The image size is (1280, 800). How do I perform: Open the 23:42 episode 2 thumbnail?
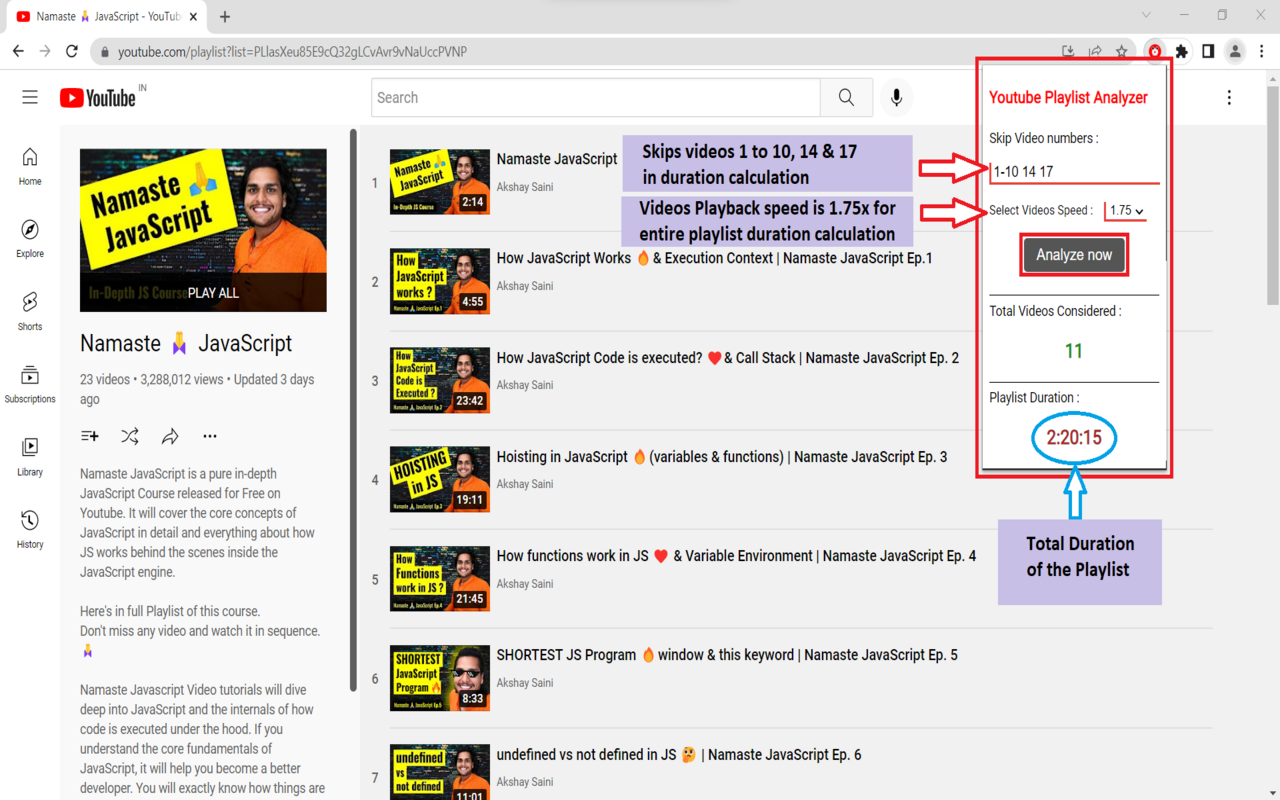[440, 380]
